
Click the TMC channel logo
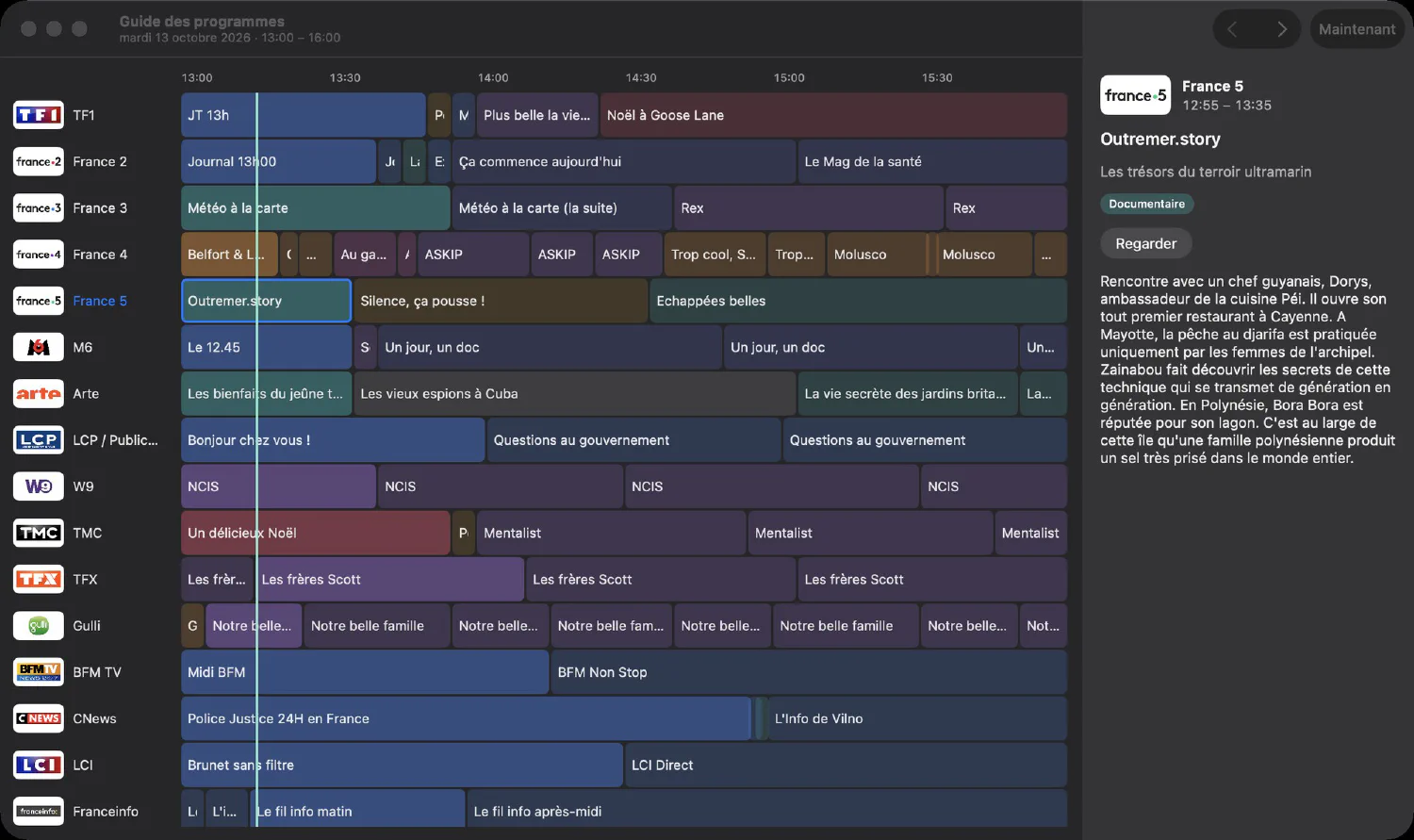point(39,533)
